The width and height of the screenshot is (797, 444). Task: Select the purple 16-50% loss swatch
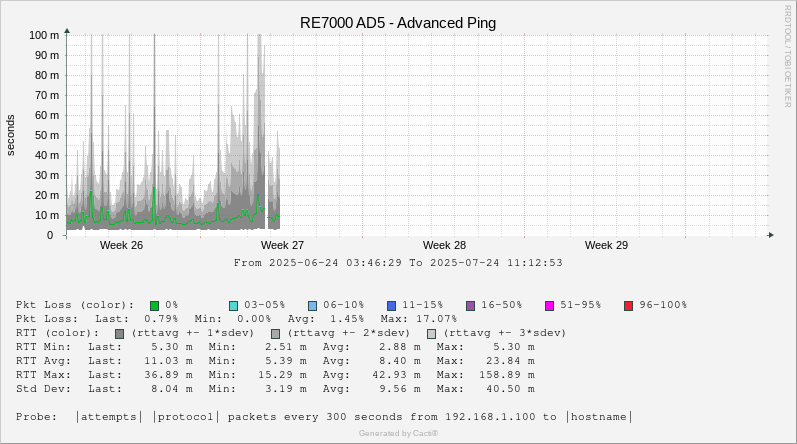coord(470,305)
